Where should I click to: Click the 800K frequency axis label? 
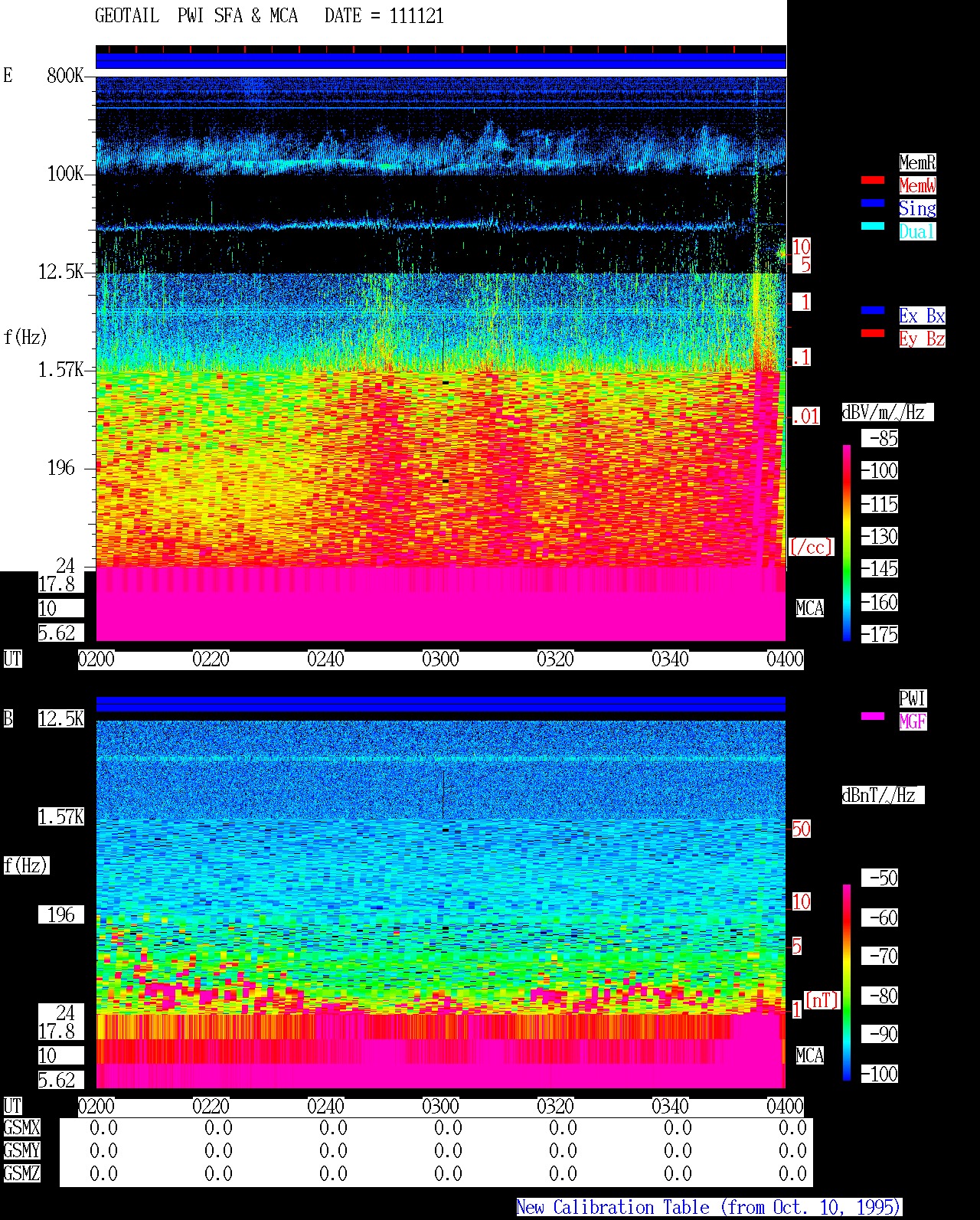(x=65, y=76)
